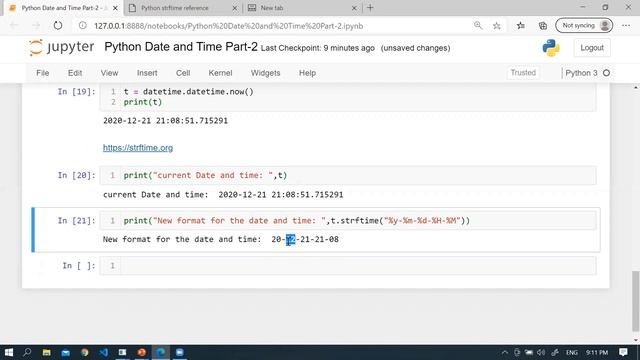Image resolution: width=640 pixels, height=360 pixels.
Task: Switch to Python strftime reference tab
Action: pos(175,8)
